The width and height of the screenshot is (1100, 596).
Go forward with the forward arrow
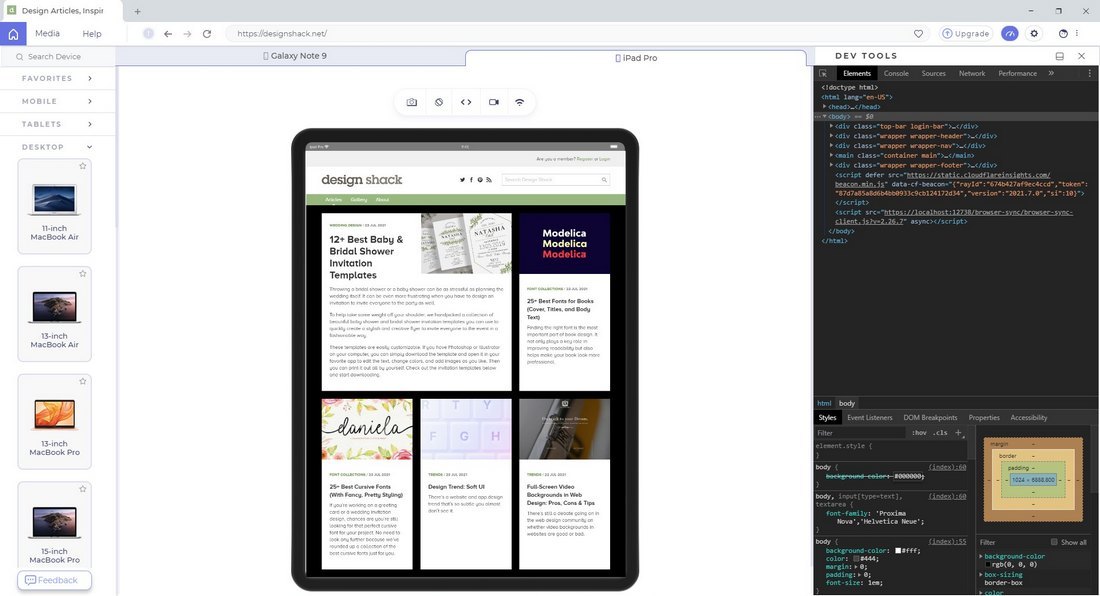click(x=187, y=34)
